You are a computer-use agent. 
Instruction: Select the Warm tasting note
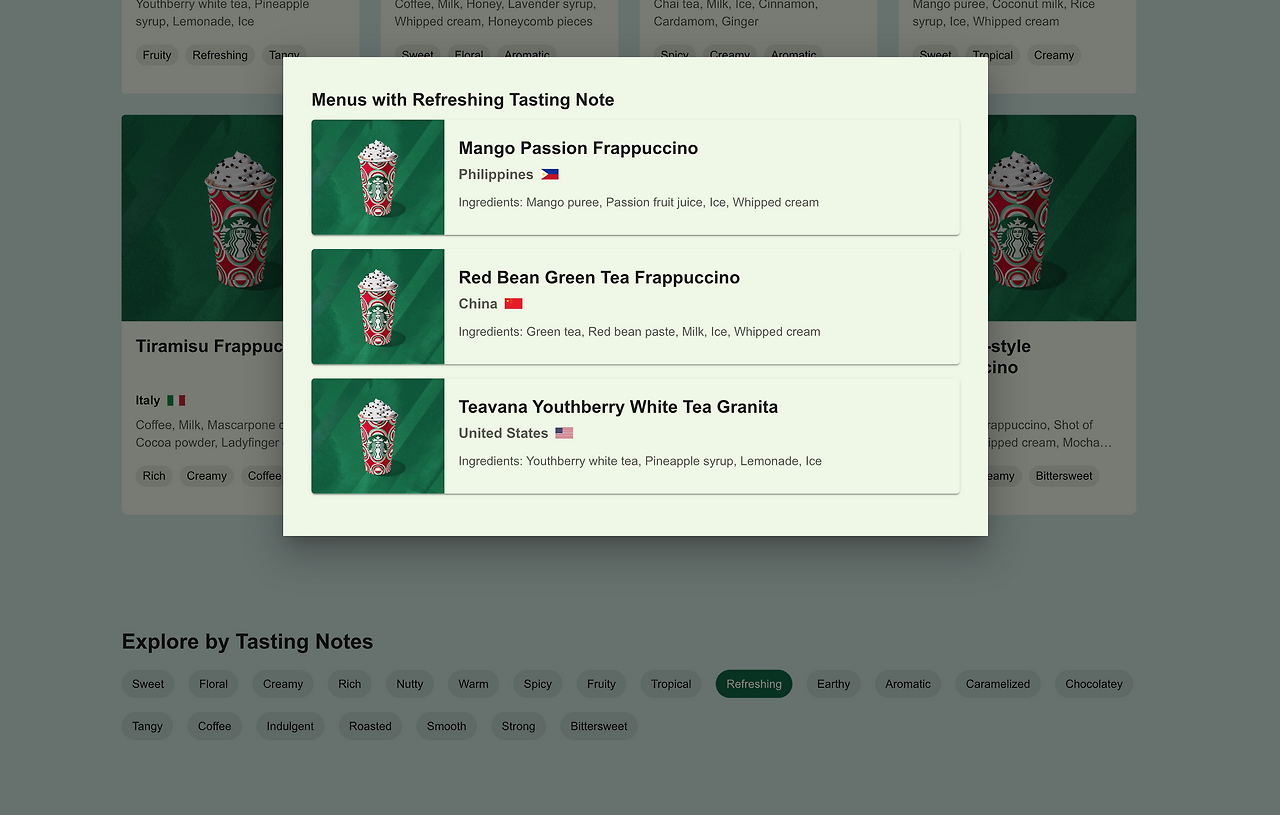point(474,684)
